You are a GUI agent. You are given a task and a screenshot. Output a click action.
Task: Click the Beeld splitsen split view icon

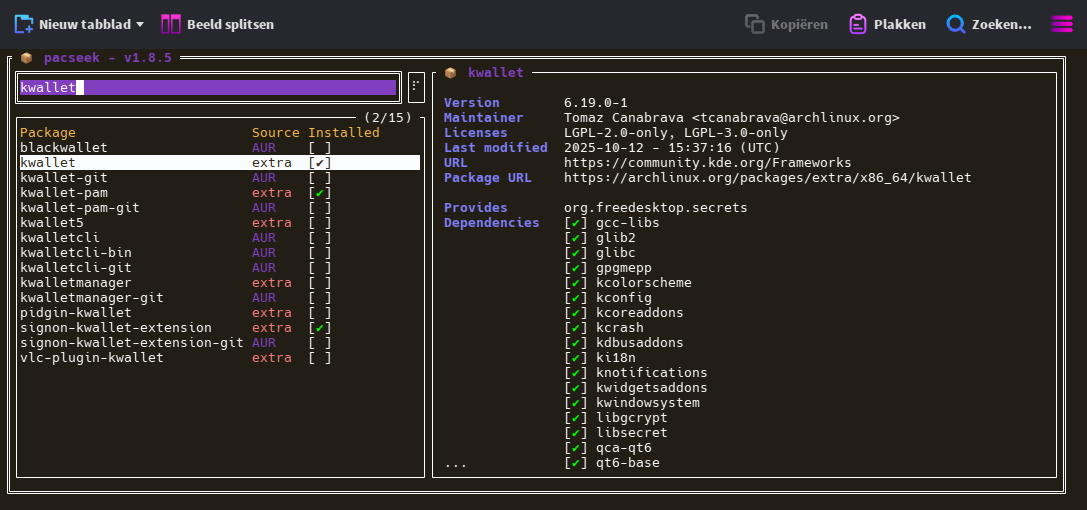coord(171,24)
